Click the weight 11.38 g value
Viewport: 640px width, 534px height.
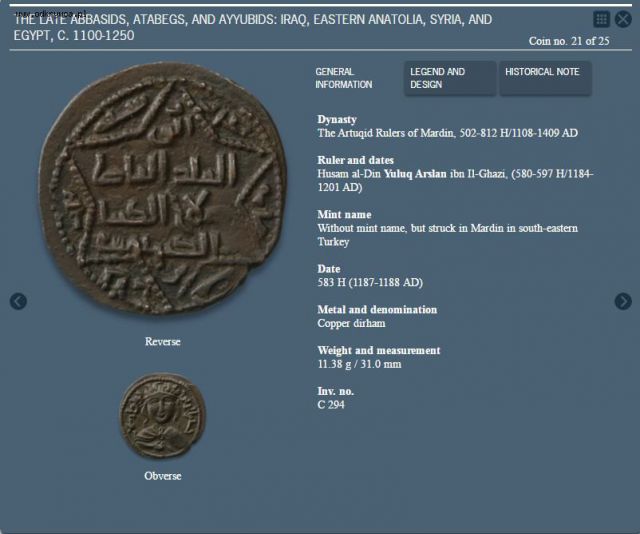click(x=334, y=364)
